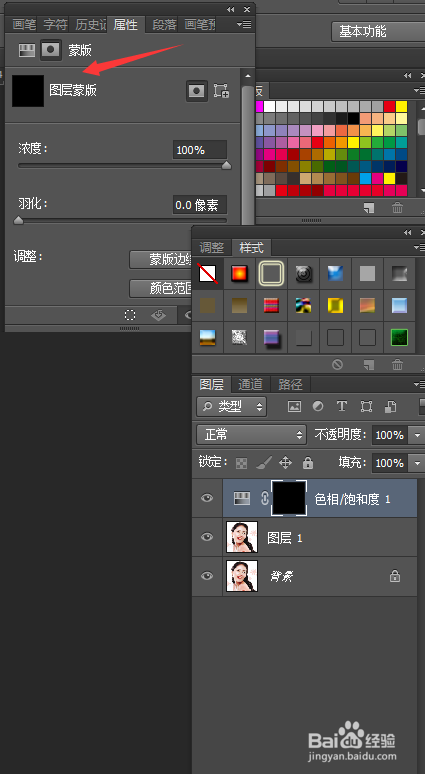
Task: Open the 不透明度 dropdown arrow
Action: 418,435
